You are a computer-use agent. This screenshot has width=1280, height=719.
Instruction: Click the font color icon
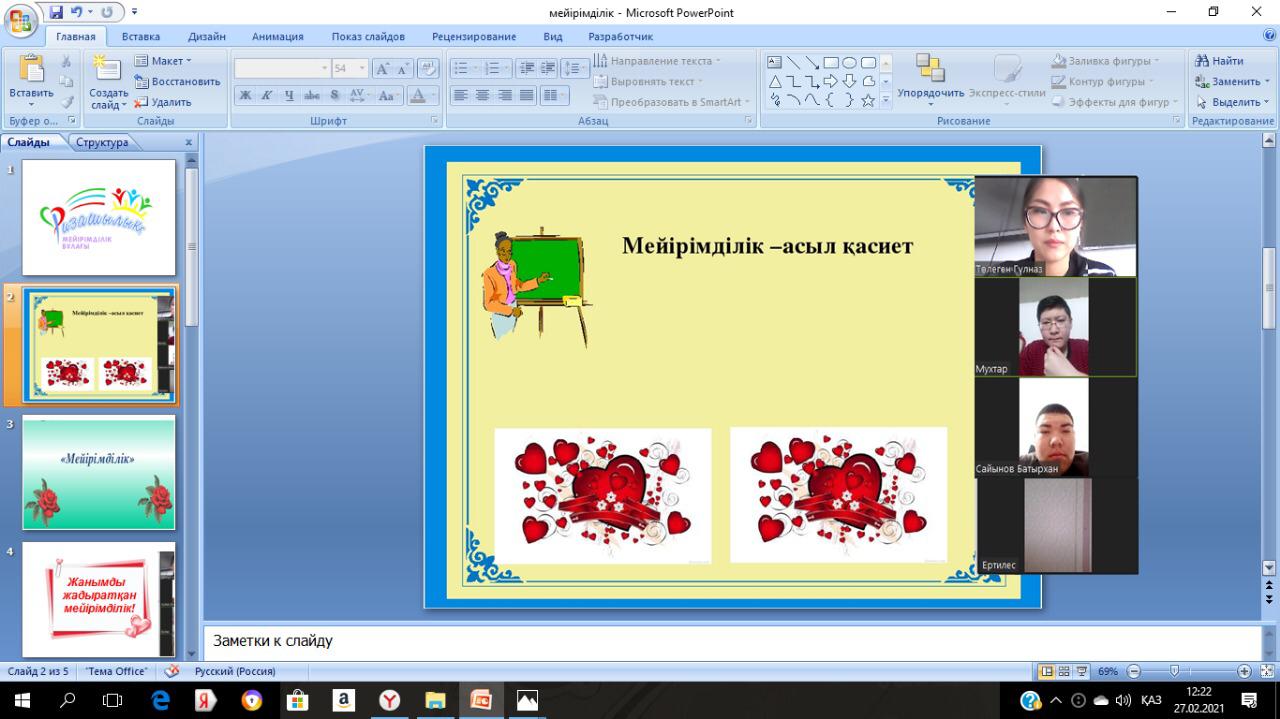coord(418,96)
